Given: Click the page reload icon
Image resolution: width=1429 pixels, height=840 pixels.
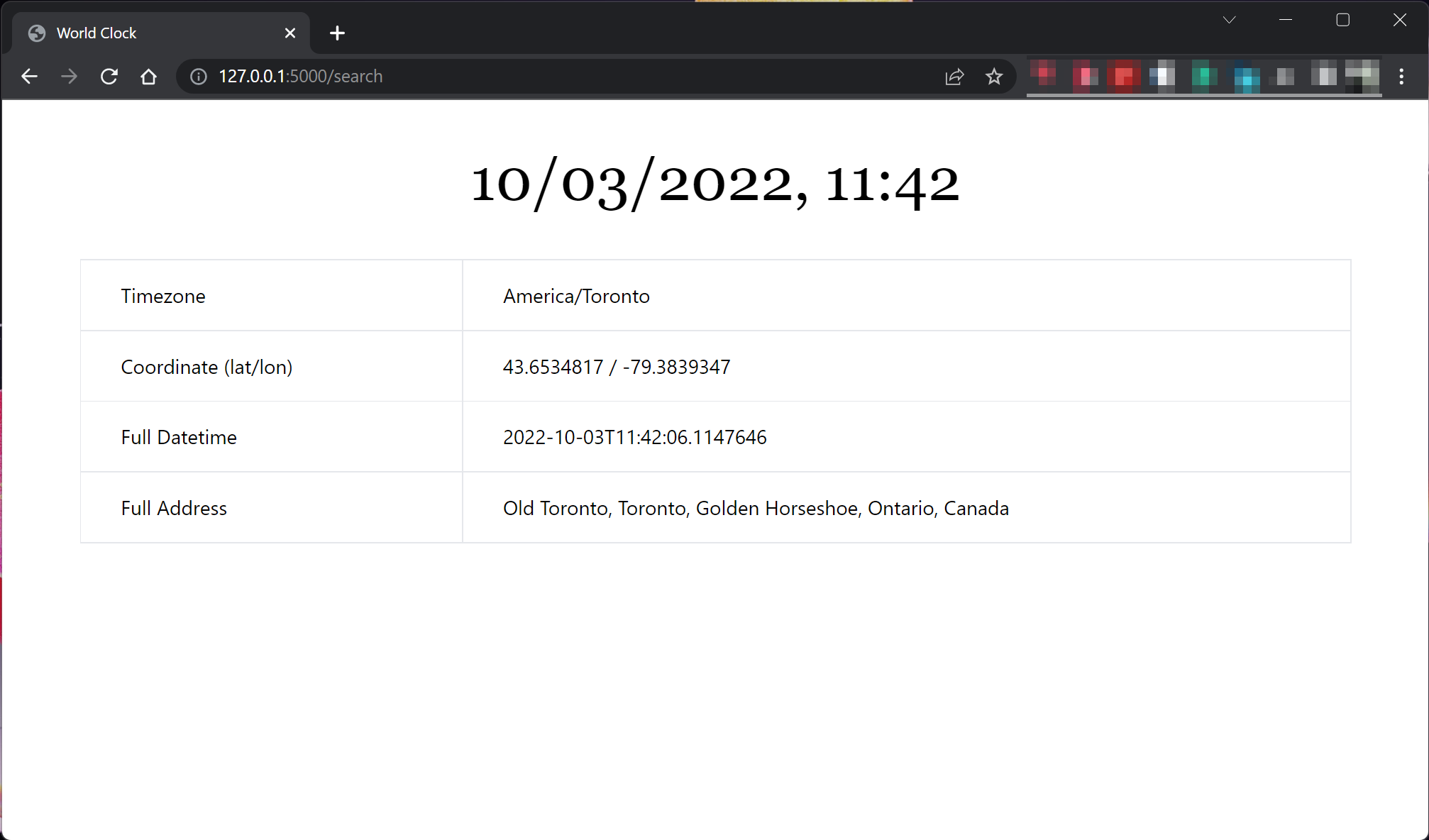Looking at the screenshot, I should pos(109,76).
